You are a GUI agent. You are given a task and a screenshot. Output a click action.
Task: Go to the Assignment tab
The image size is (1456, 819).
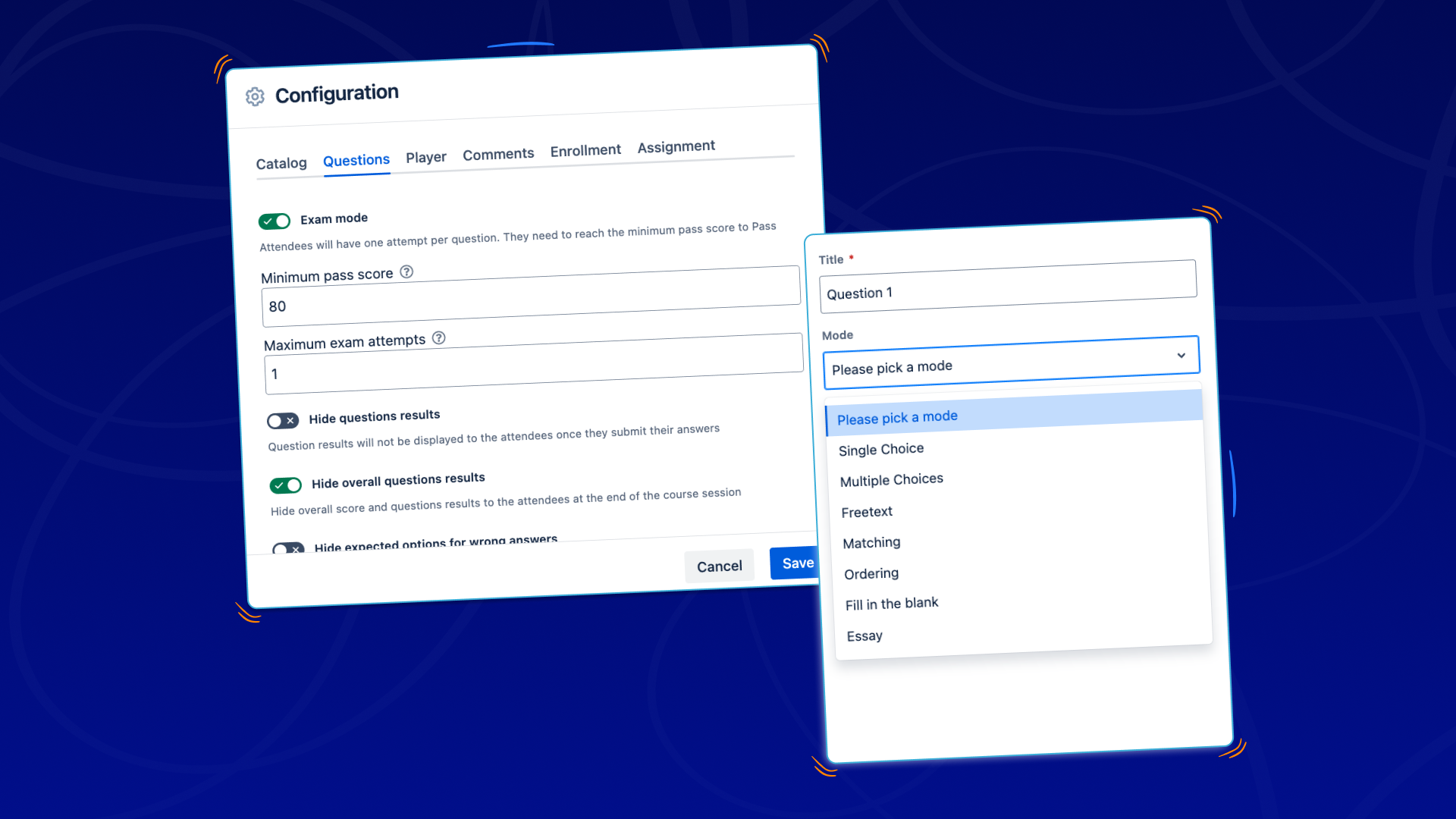(676, 146)
